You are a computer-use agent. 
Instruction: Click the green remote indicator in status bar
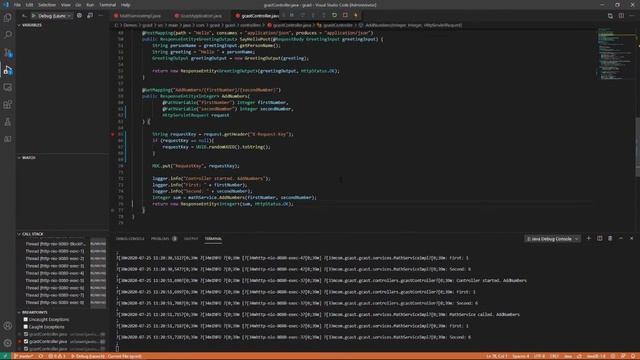pyautogui.click(x=5, y=356)
